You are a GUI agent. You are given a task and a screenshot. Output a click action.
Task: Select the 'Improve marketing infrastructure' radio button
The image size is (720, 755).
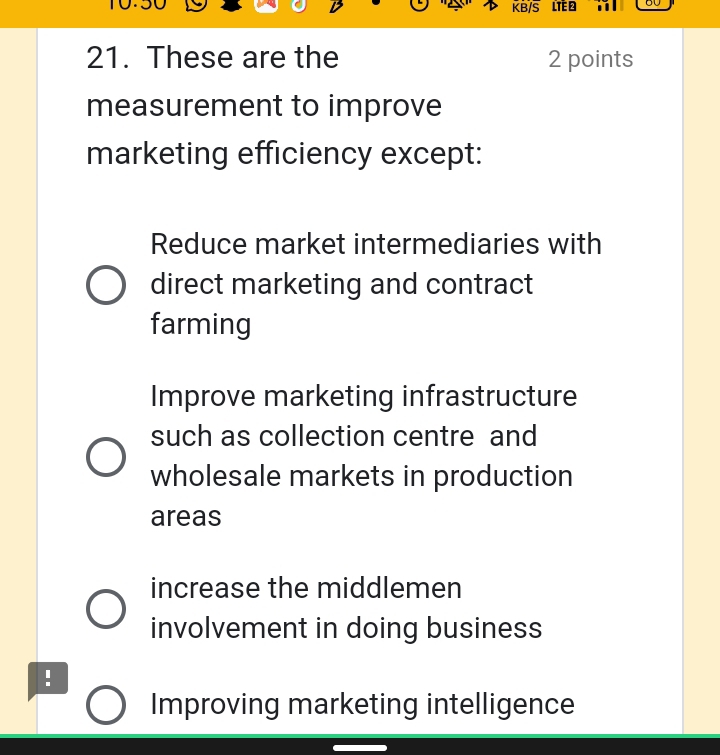pyautogui.click(x=106, y=457)
